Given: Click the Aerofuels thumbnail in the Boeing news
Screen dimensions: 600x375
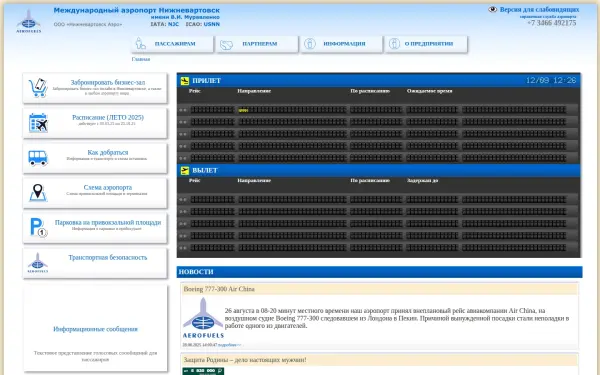Looking at the screenshot, I should click(x=203, y=318).
